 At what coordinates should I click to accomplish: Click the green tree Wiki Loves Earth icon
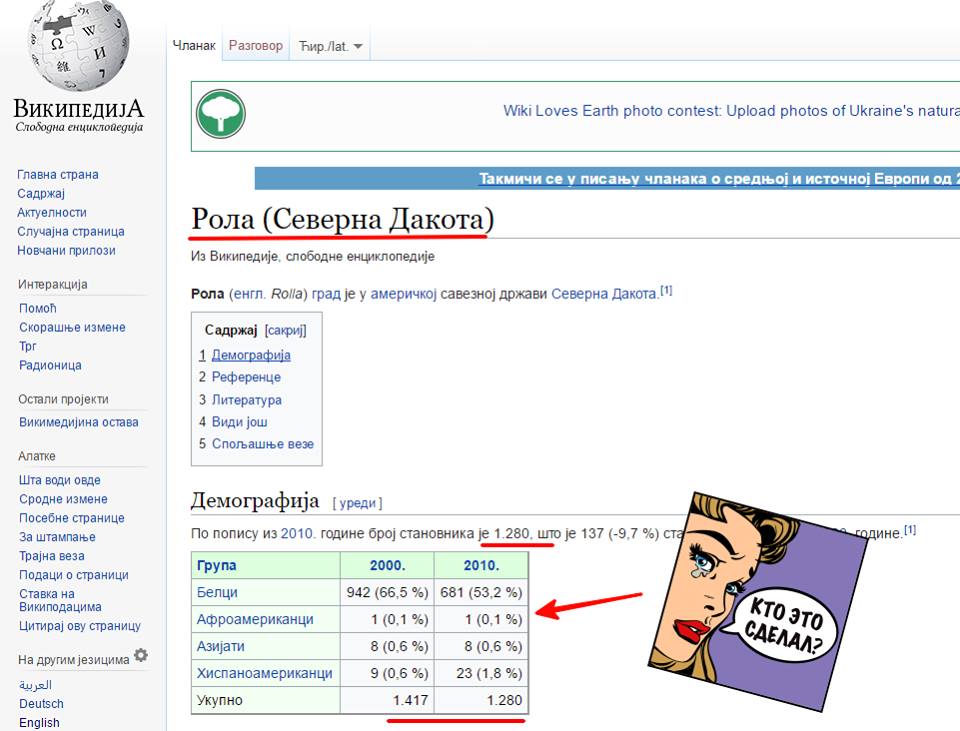[220, 113]
